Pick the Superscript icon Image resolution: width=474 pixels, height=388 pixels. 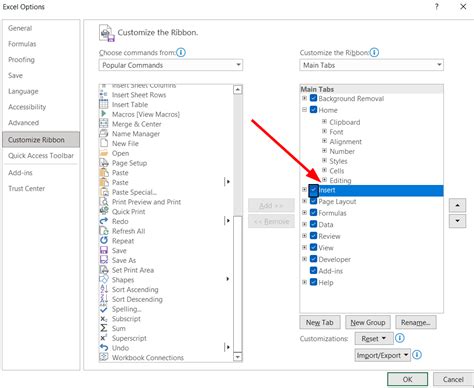(x=104, y=338)
